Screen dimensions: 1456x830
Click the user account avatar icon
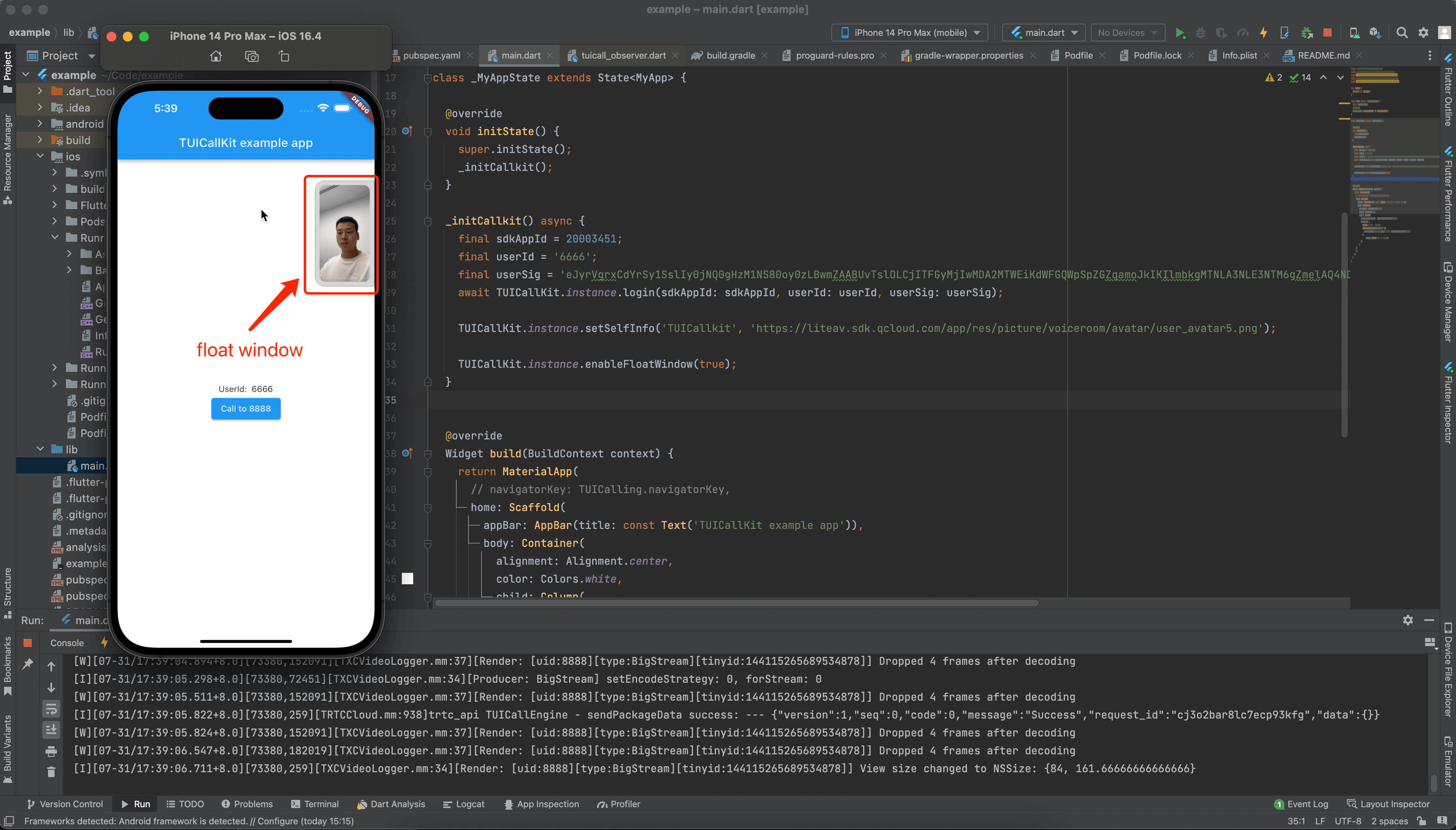click(1444, 33)
